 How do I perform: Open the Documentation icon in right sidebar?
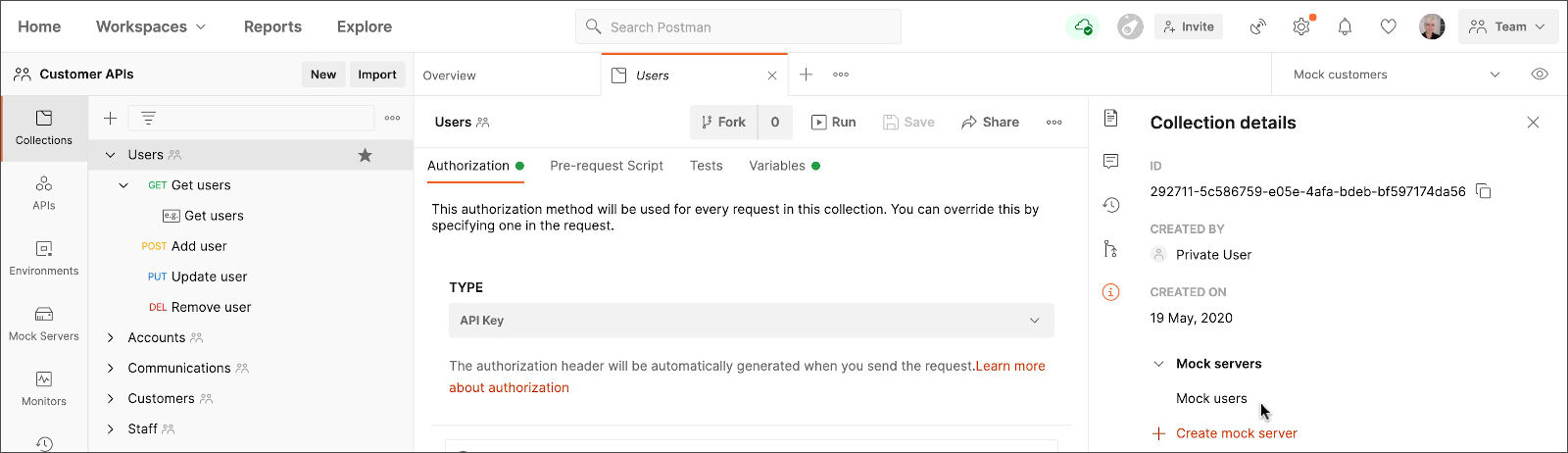1110,118
